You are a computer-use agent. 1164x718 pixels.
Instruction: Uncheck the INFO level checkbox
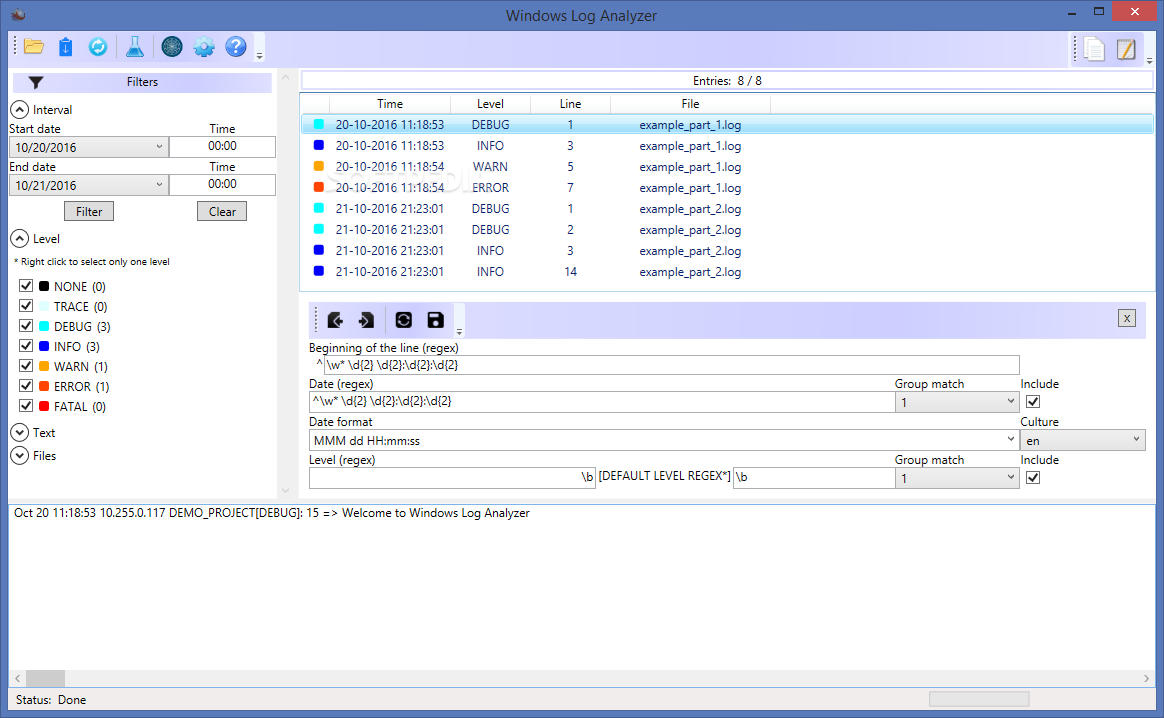[x=26, y=346]
